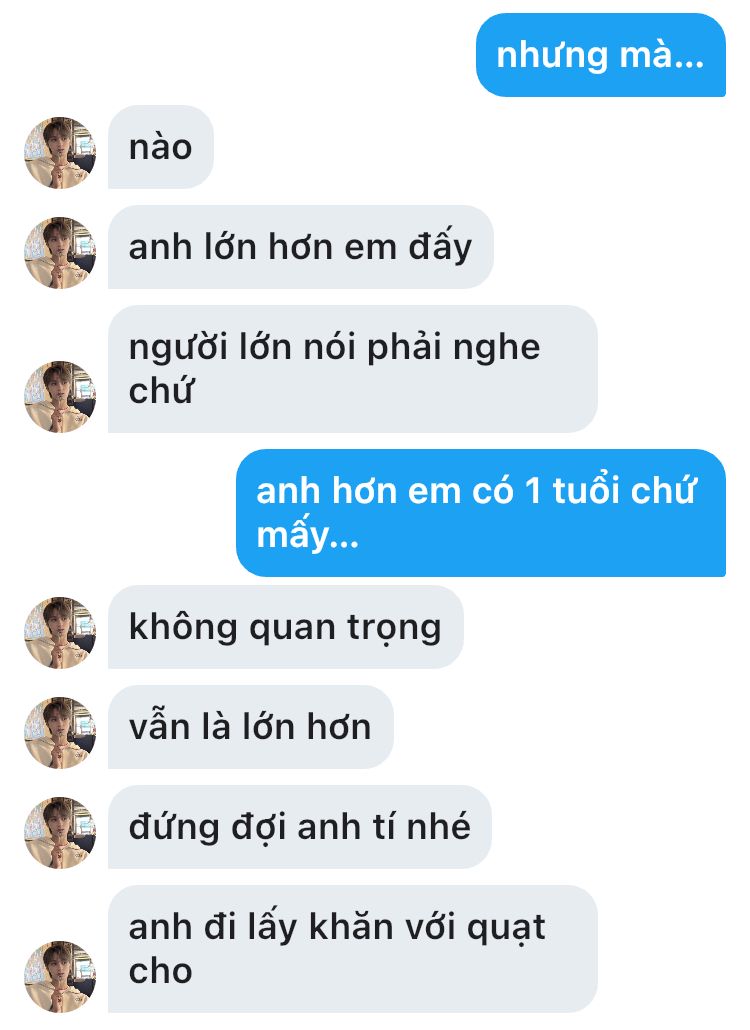Select the 'anh đi lấy khăn với quạt cho' message

pyautogui.click(x=353, y=949)
